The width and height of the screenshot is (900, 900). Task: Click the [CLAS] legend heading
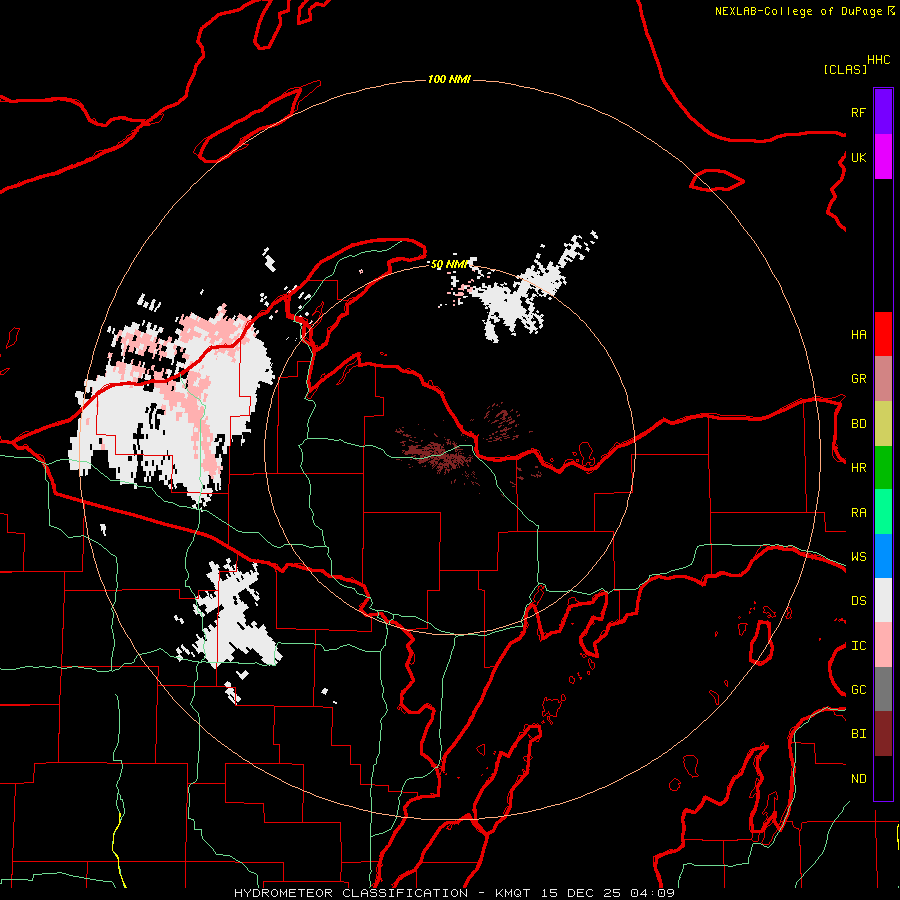845,69
